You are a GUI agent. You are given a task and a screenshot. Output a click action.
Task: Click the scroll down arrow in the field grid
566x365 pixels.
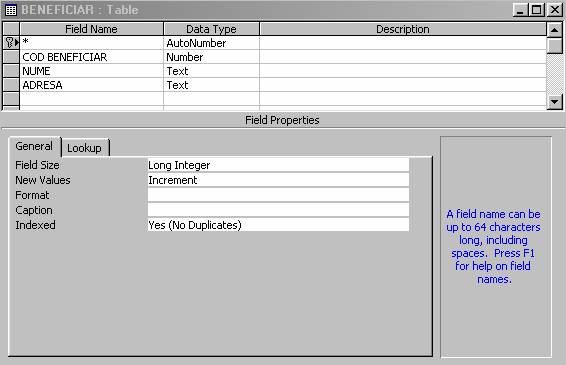[554, 102]
